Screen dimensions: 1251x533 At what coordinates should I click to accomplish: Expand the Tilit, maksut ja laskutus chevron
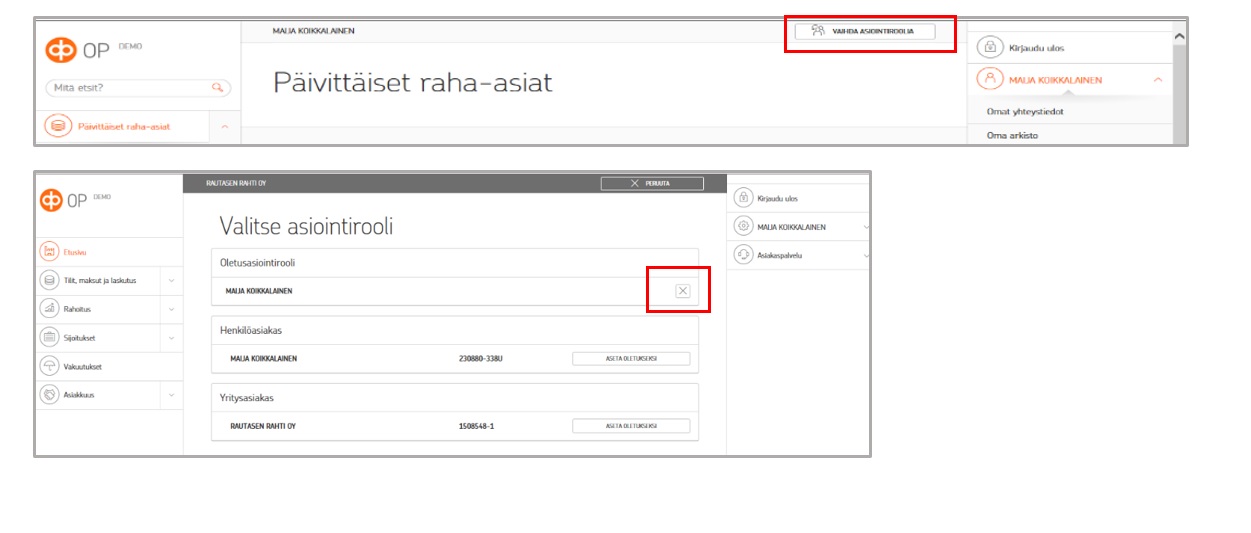pyautogui.click(x=171, y=281)
